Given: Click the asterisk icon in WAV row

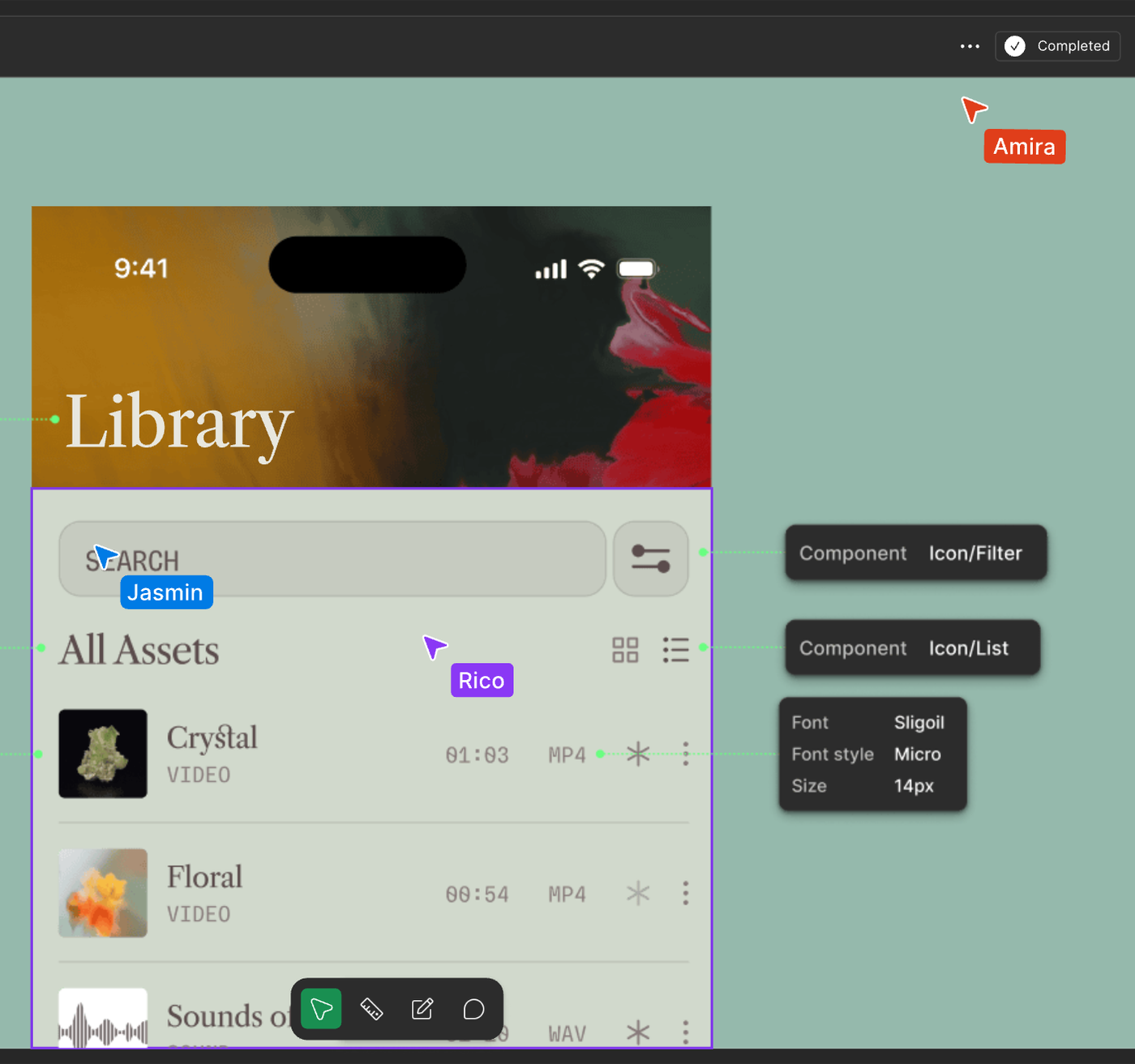Looking at the screenshot, I should 638,1032.
